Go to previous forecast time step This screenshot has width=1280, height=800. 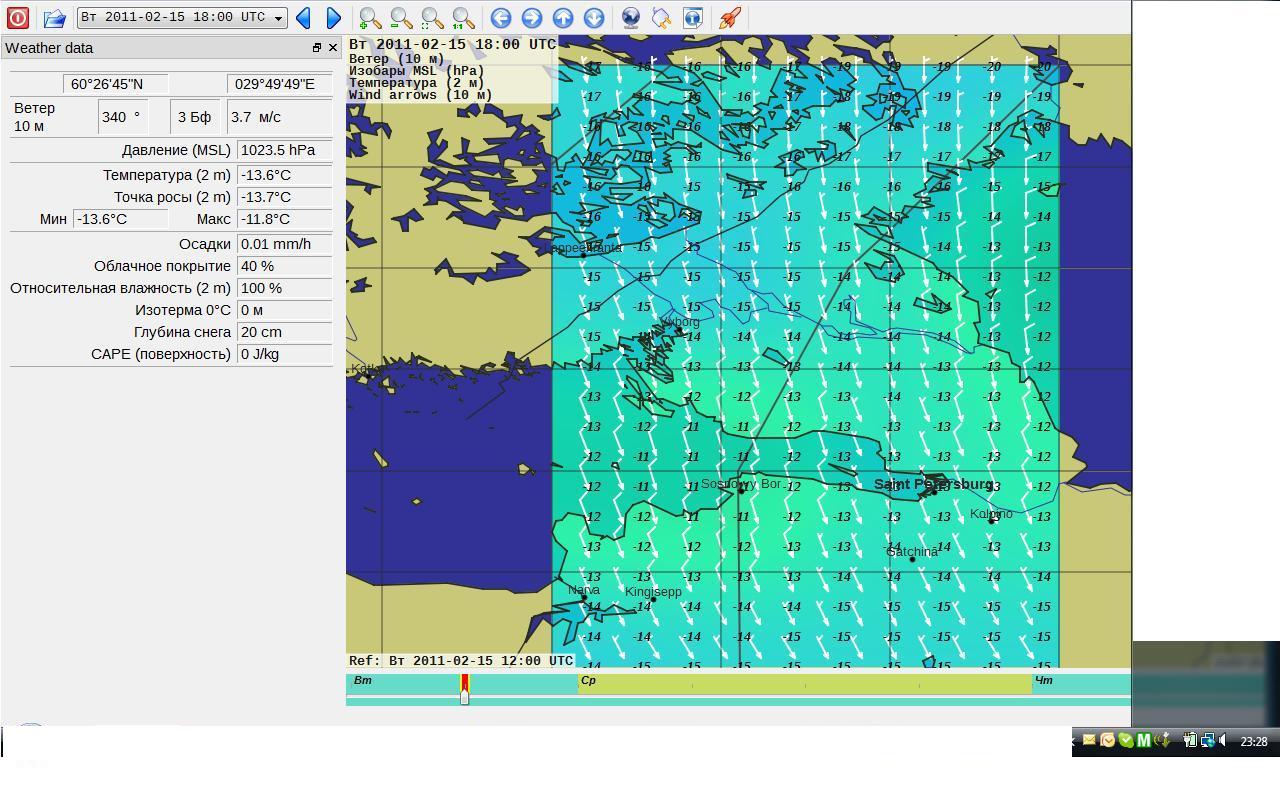click(x=303, y=17)
